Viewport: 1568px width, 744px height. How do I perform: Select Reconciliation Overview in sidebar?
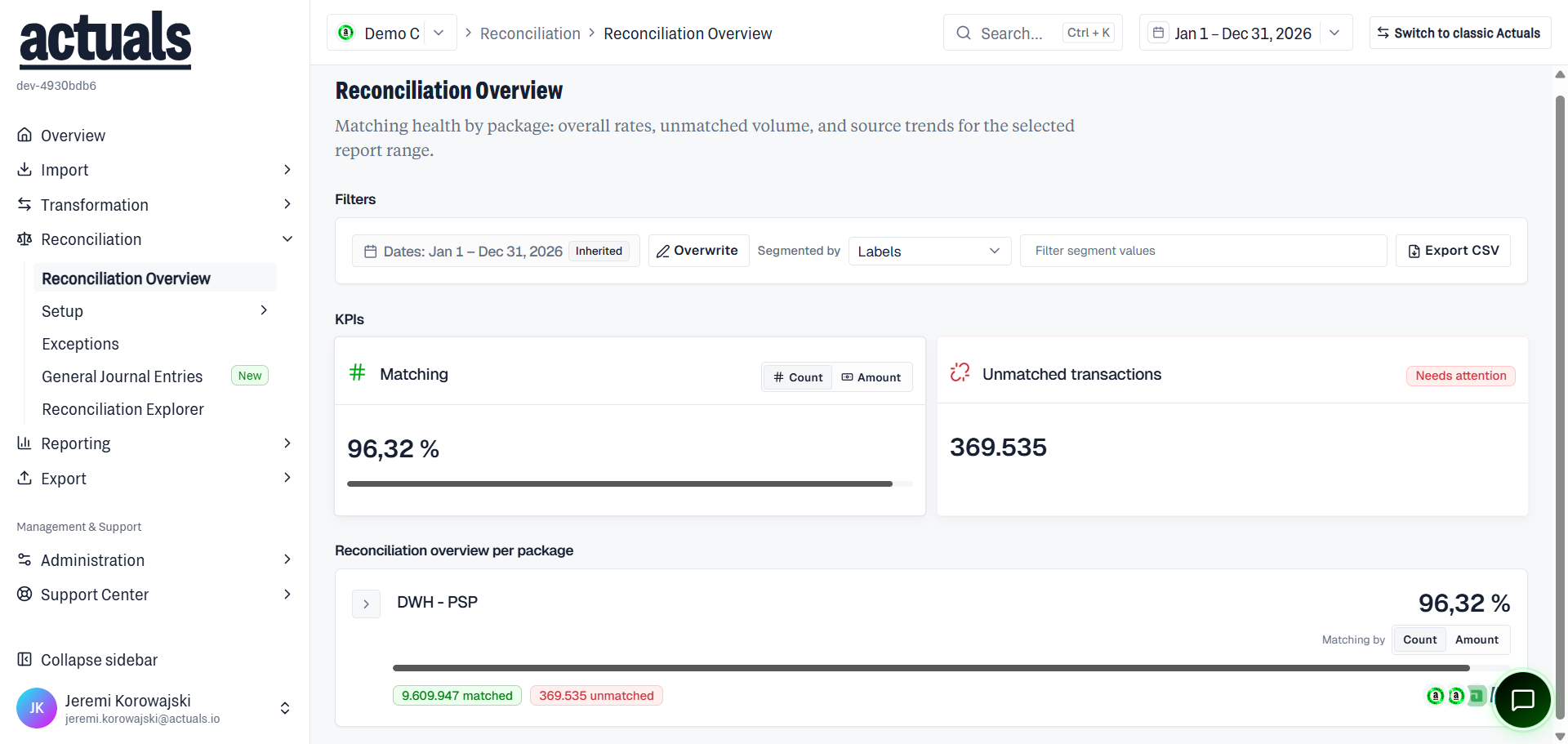[155, 278]
